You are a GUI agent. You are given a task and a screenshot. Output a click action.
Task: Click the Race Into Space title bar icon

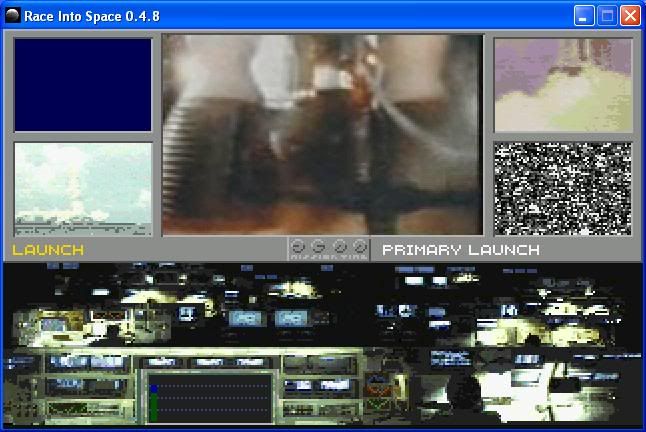click(x=13, y=16)
